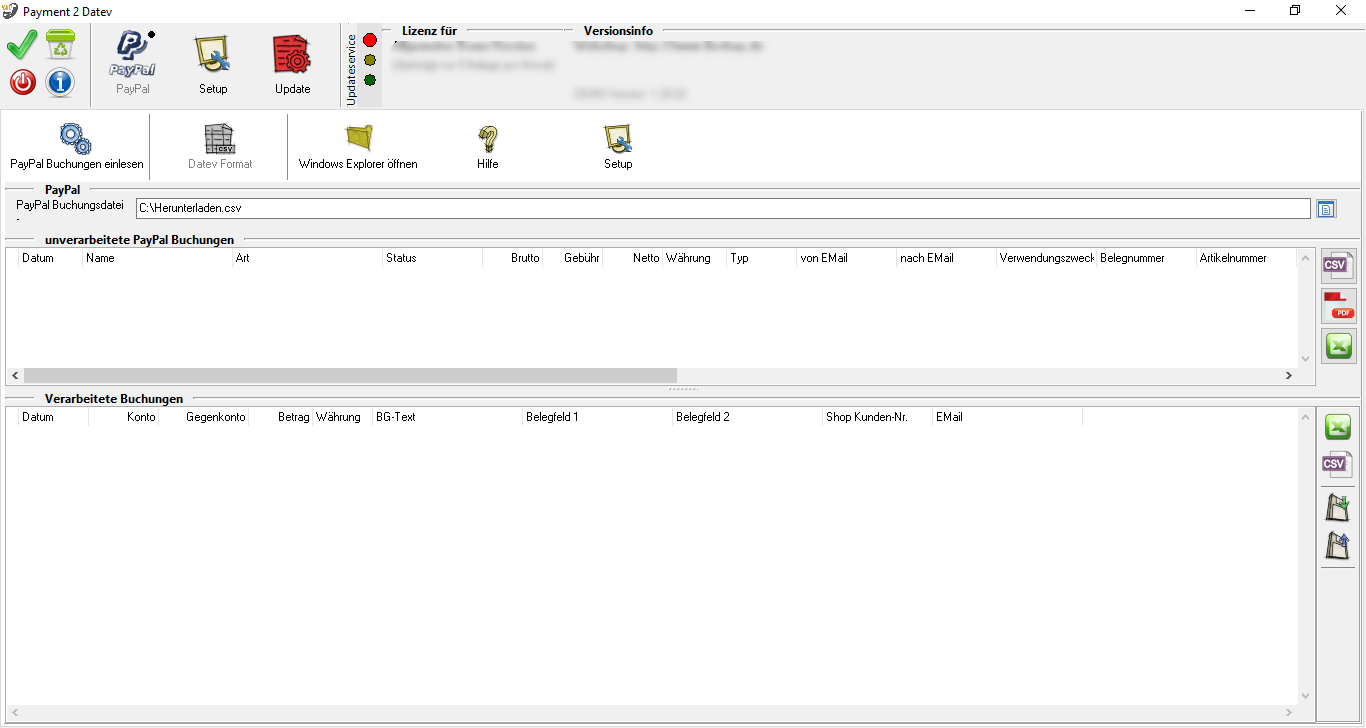Click into the PayPal Buchungsdatei path field

click(x=722, y=209)
